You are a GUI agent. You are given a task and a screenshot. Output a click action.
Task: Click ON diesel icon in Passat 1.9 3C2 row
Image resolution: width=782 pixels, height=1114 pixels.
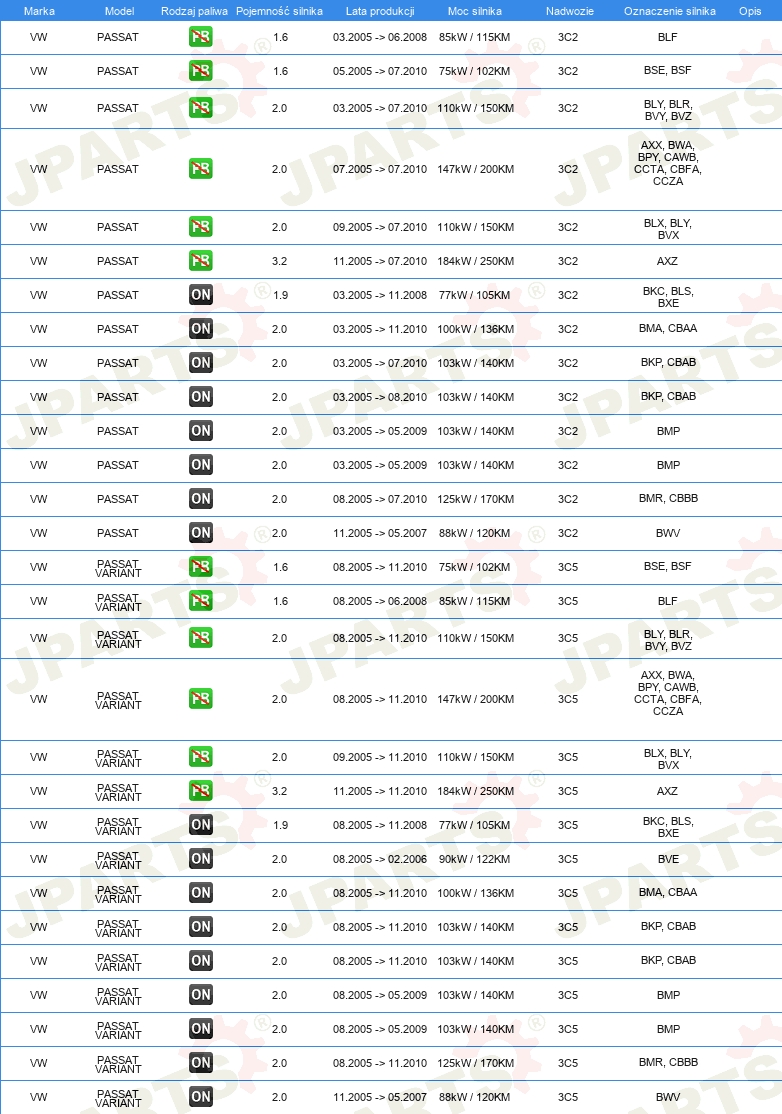(x=201, y=295)
